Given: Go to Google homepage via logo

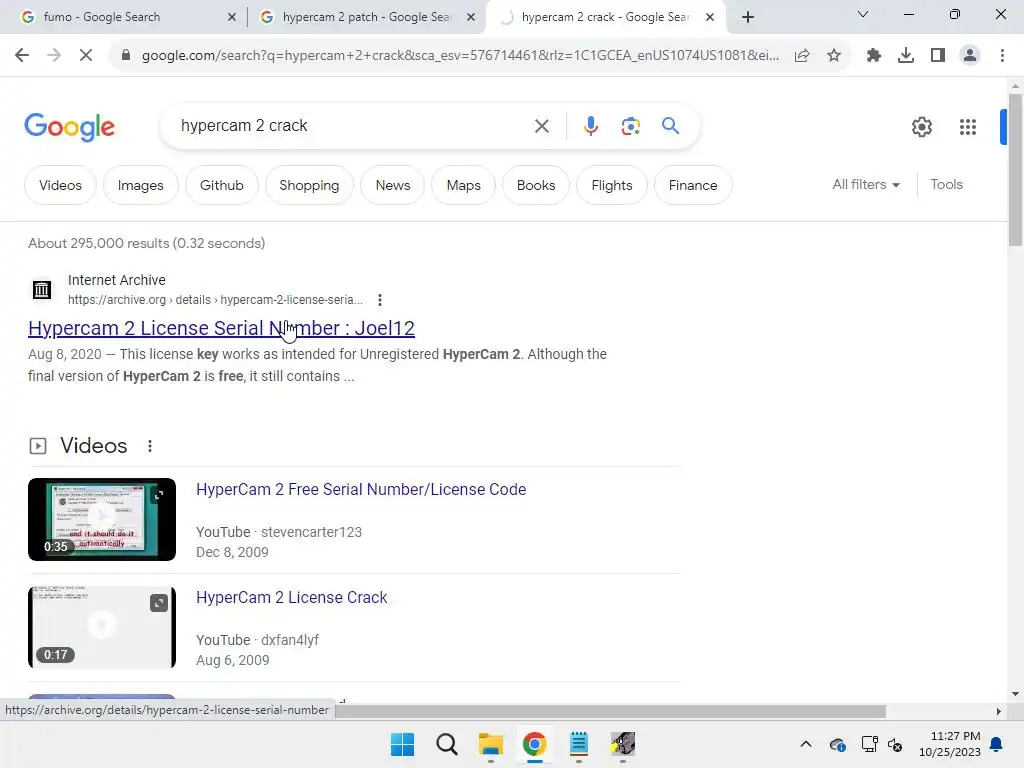Looking at the screenshot, I should (x=69, y=127).
